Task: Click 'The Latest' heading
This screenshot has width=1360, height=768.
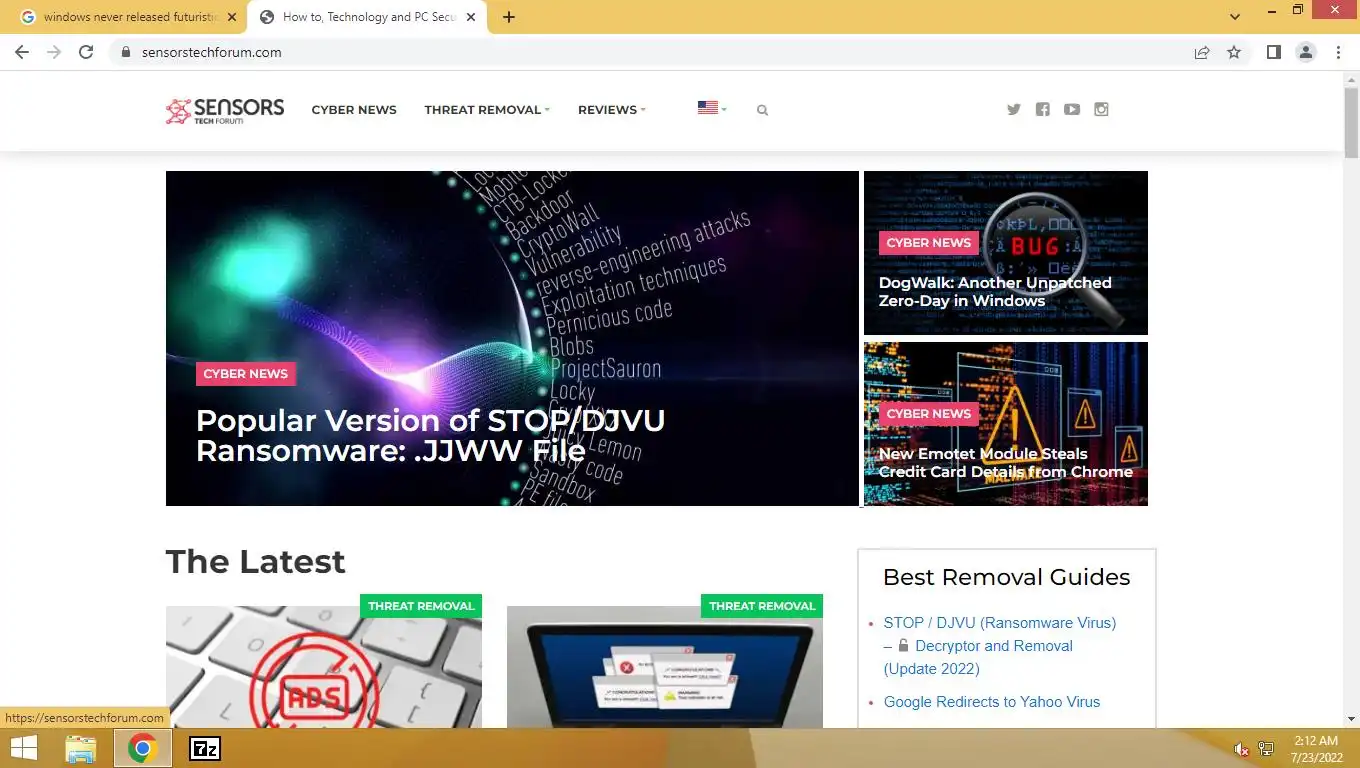Action: [255, 561]
